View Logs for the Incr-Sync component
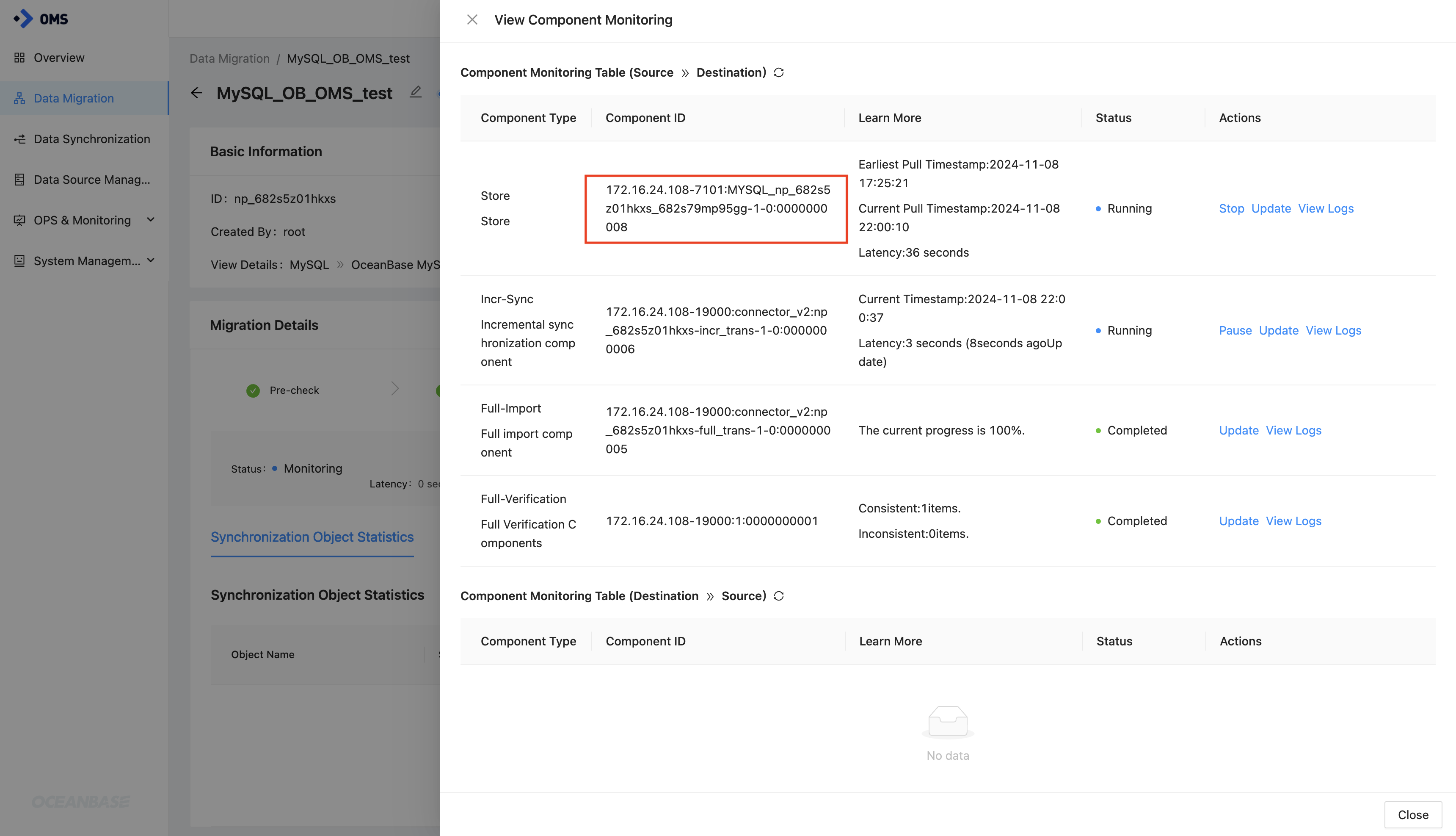Image resolution: width=1456 pixels, height=836 pixels. coord(1333,331)
